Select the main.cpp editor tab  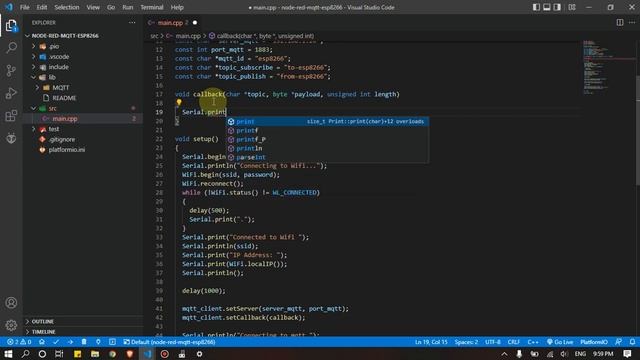(173, 22)
